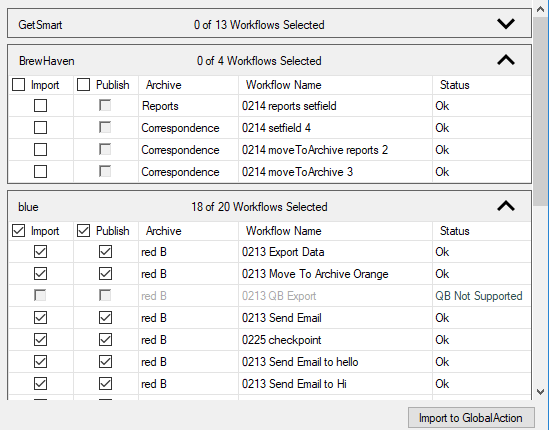Uncheck publish for 0213 Send Email

pyautogui.click(x=105, y=318)
